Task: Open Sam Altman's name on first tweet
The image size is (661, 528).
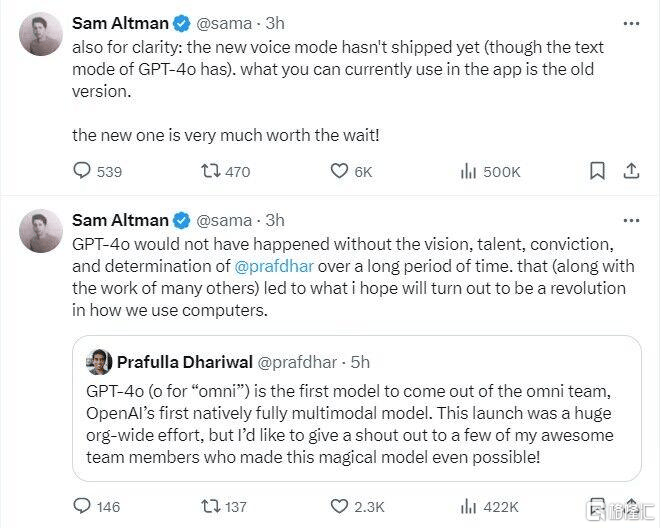Action: pyautogui.click(x=120, y=23)
